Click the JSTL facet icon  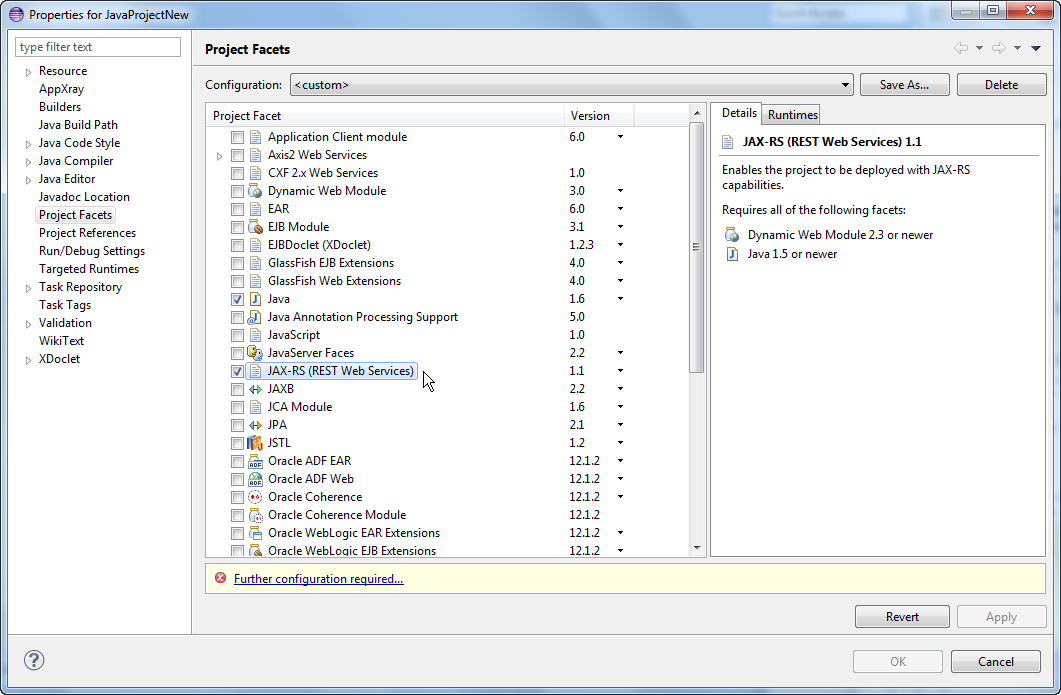[x=254, y=442]
